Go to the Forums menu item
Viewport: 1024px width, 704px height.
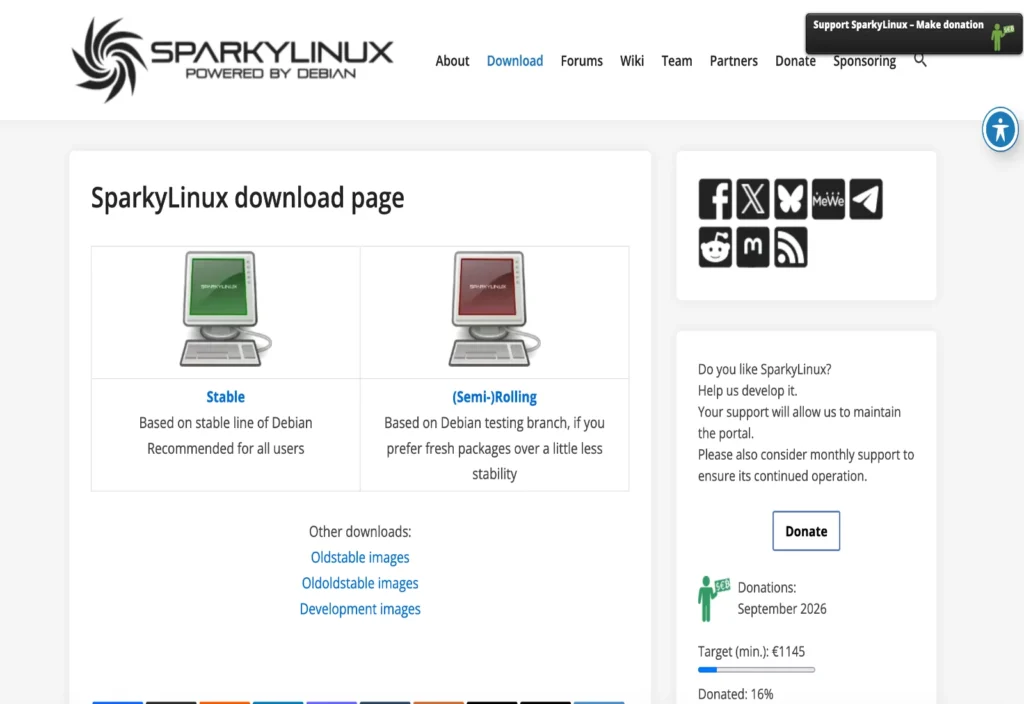coord(581,61)
